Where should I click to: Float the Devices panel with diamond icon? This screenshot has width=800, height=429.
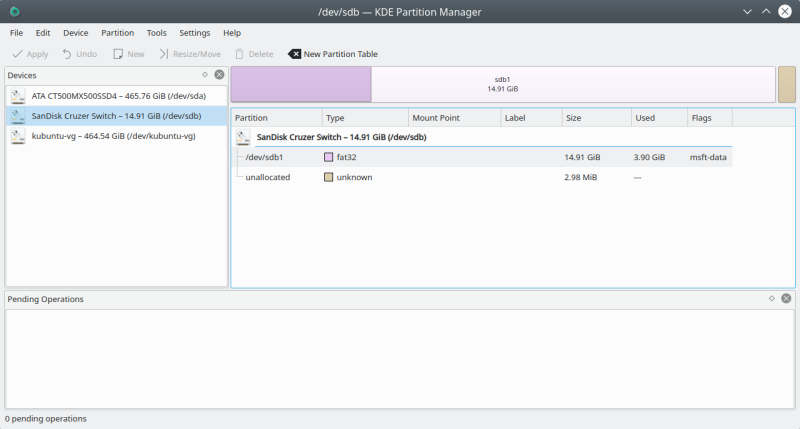coord(205,75)
